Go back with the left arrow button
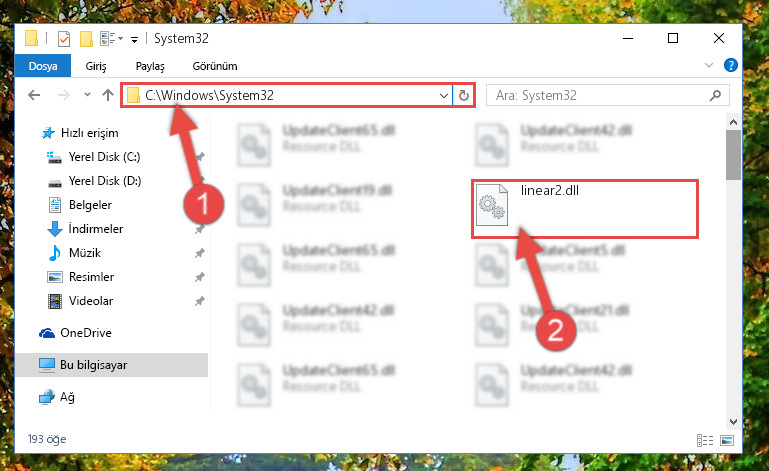Image resolution: width=769 pixels, height=471 pixels. coord(34,95)
